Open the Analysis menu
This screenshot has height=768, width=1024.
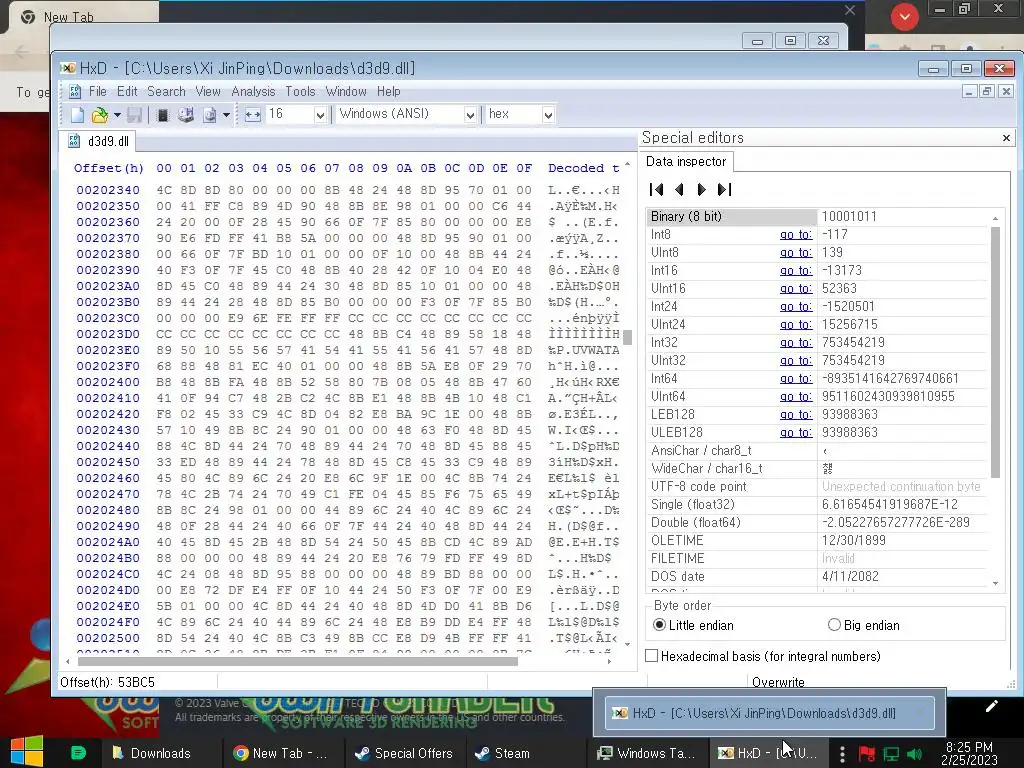point(253,91)
